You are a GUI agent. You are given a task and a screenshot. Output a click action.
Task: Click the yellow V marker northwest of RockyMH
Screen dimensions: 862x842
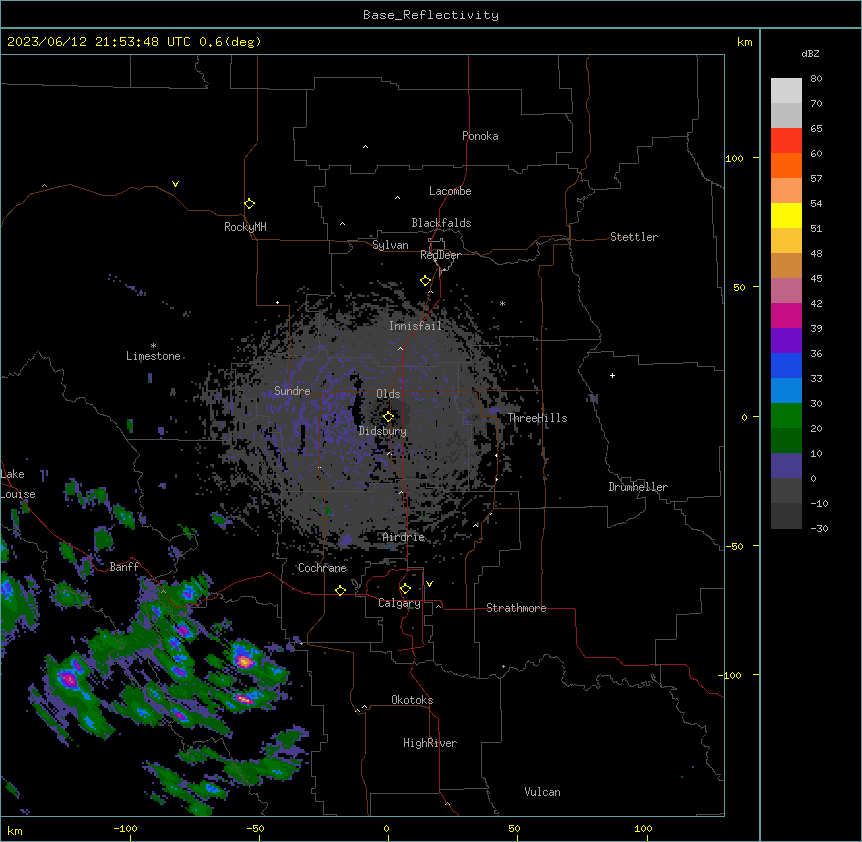pyautogui.click(x=175, y=184)
